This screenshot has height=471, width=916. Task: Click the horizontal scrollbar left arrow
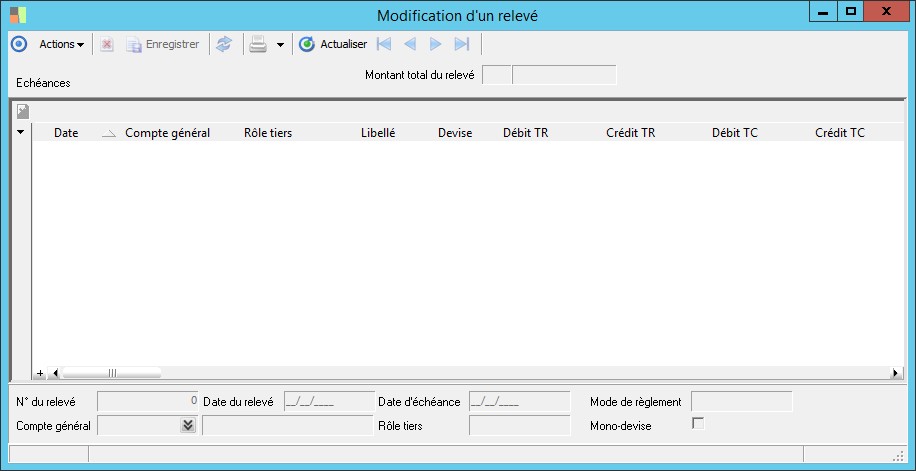(55, 373)
